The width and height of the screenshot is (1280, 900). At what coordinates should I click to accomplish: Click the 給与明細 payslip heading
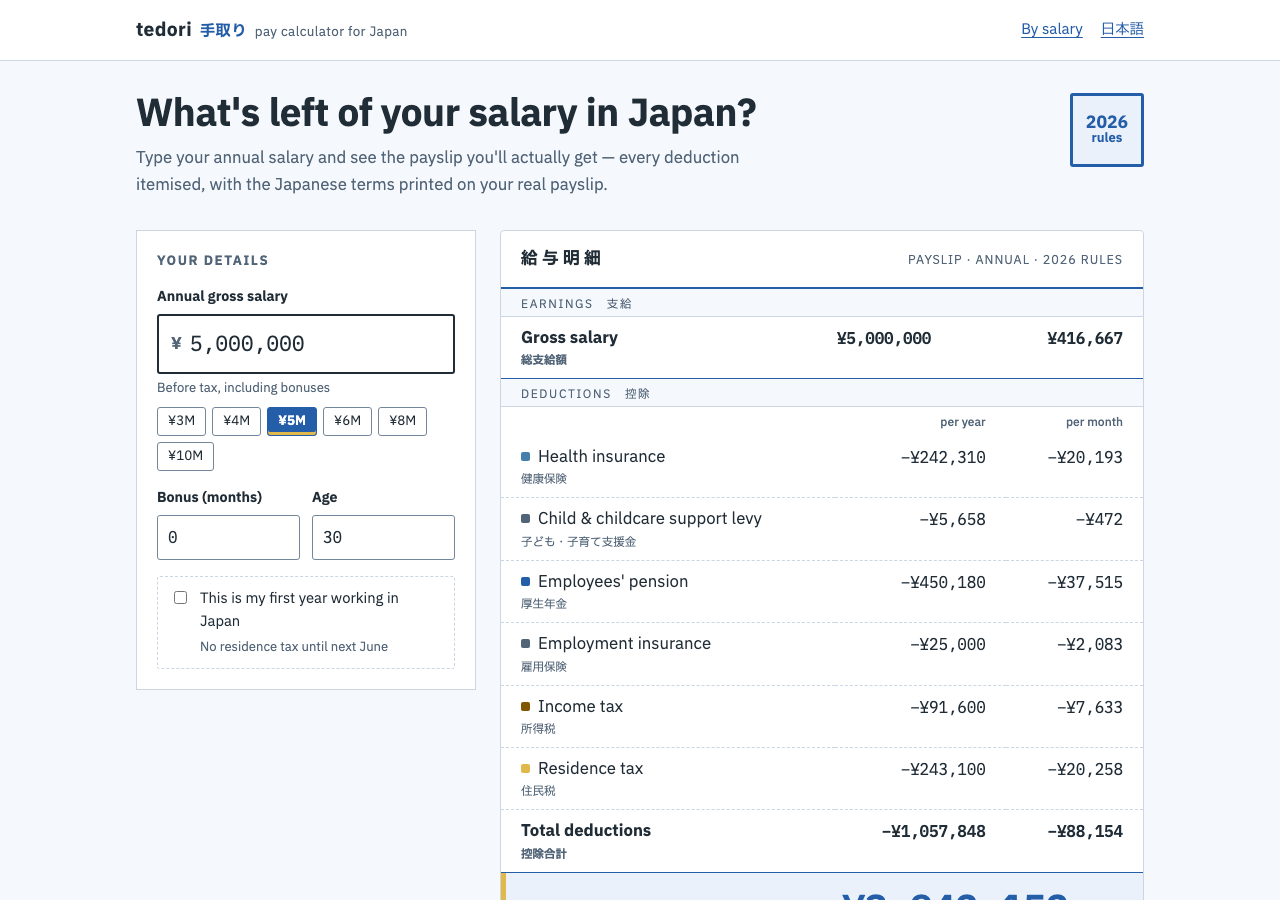[561, 258]
